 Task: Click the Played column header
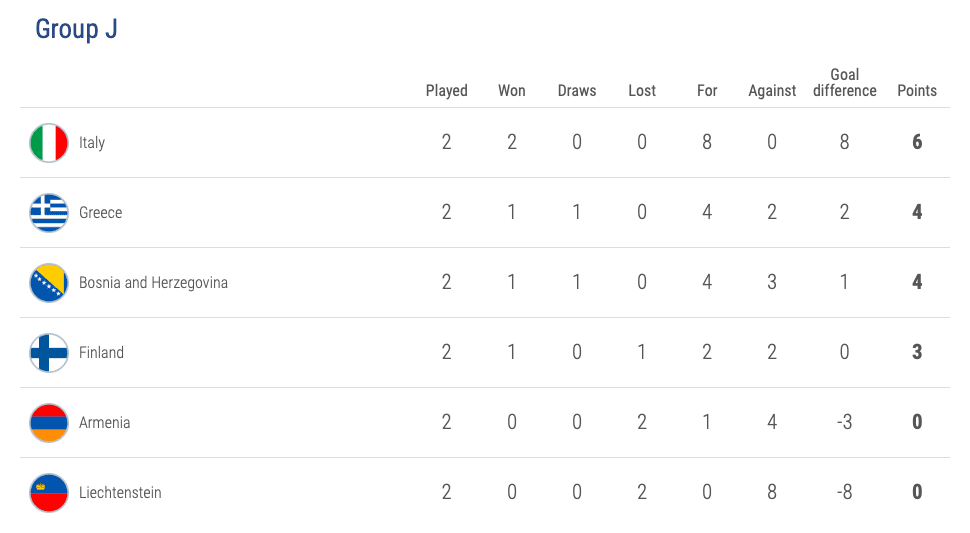[446, 90]
